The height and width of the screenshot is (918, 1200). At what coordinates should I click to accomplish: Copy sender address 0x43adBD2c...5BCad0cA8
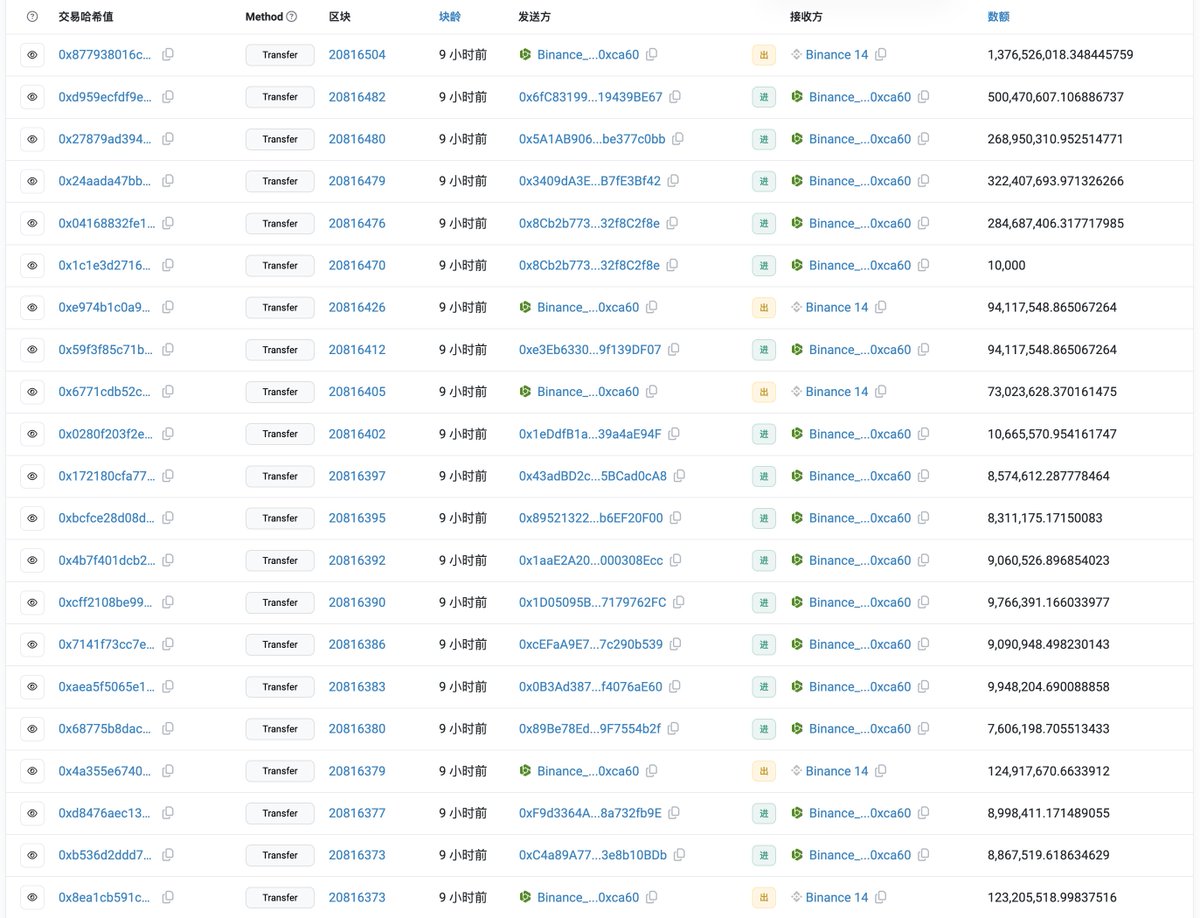point(680,476)
